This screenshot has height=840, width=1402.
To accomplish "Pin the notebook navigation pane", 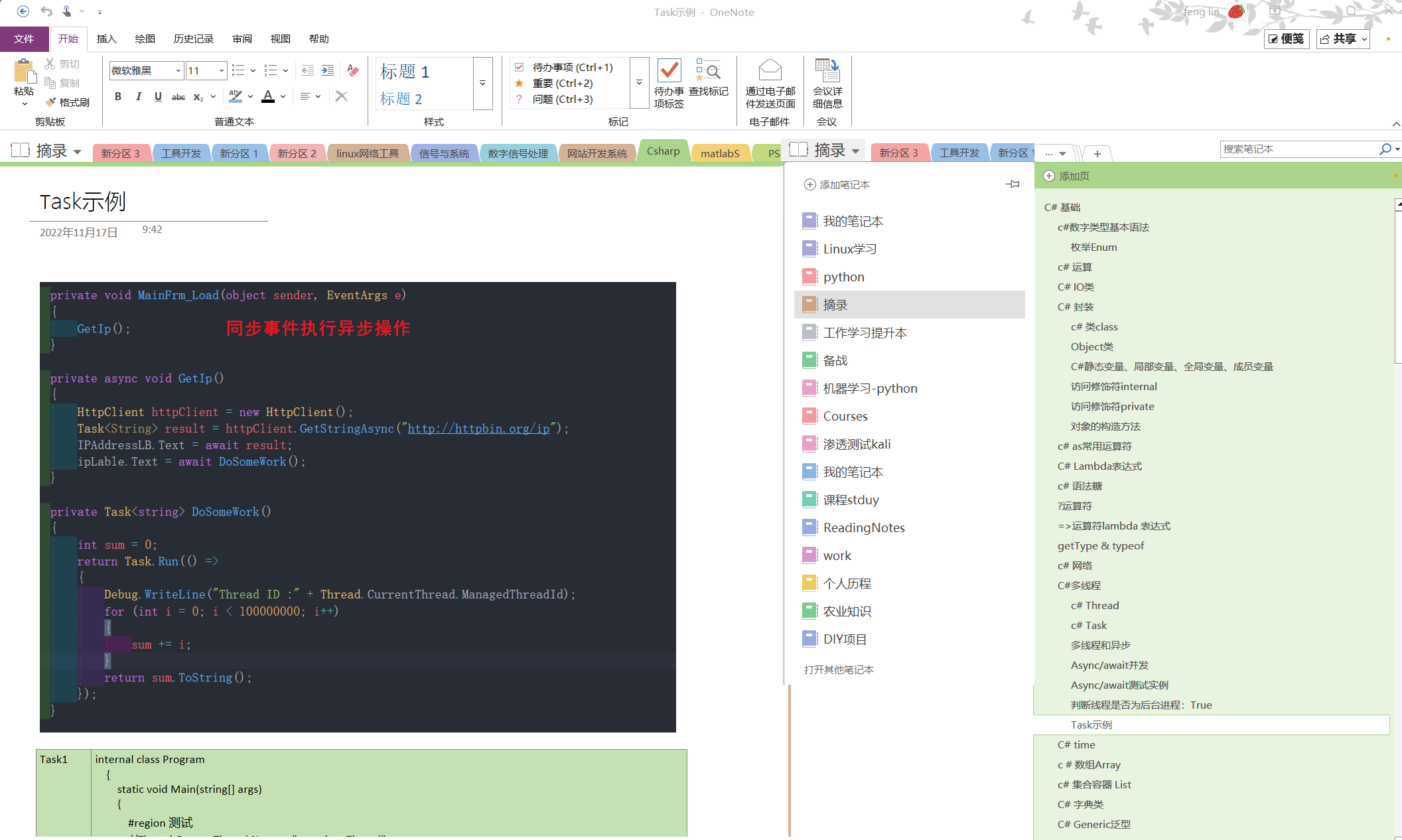I will click(x=1012, y=184).
